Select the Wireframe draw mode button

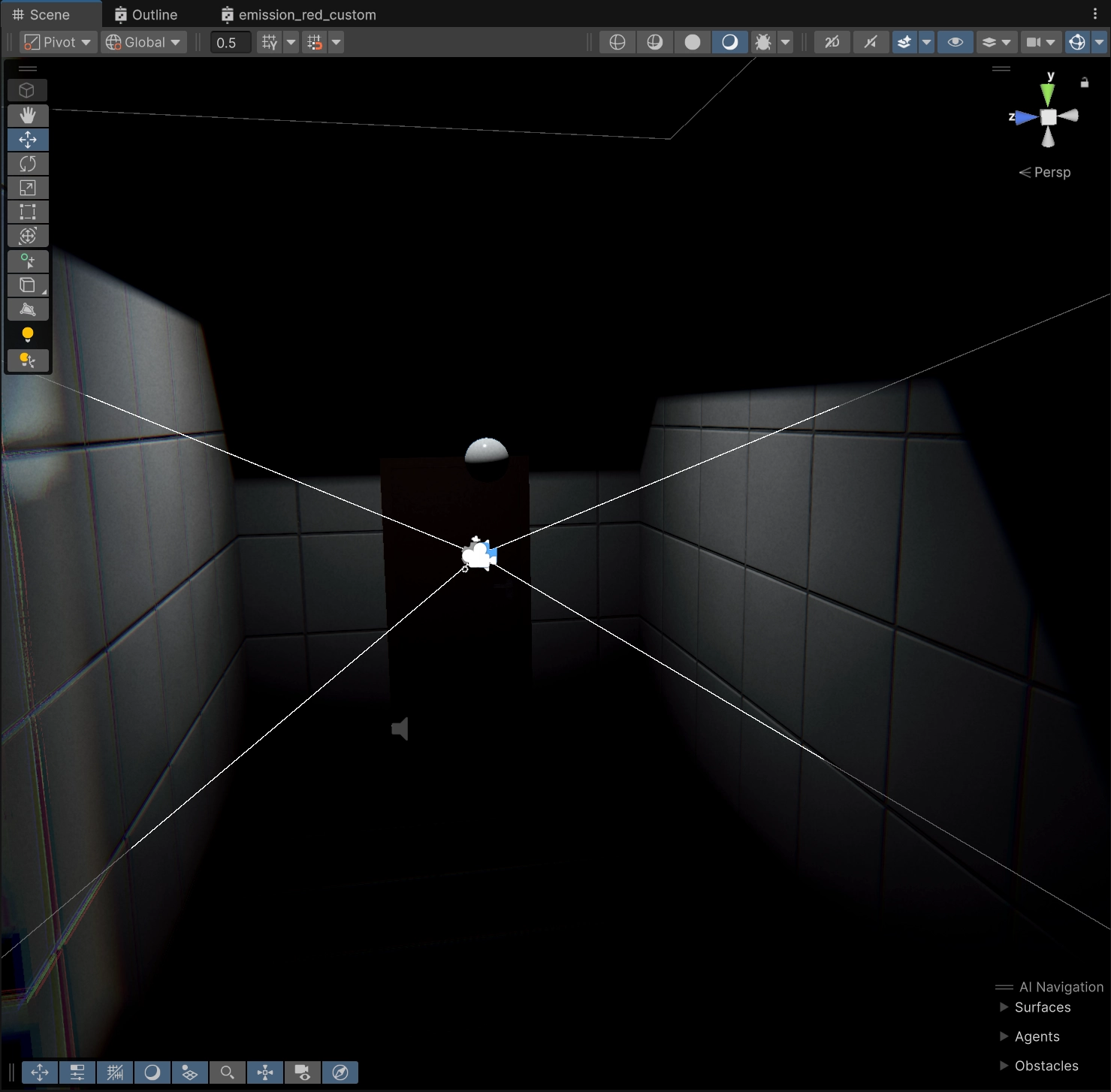coord(617,42)
